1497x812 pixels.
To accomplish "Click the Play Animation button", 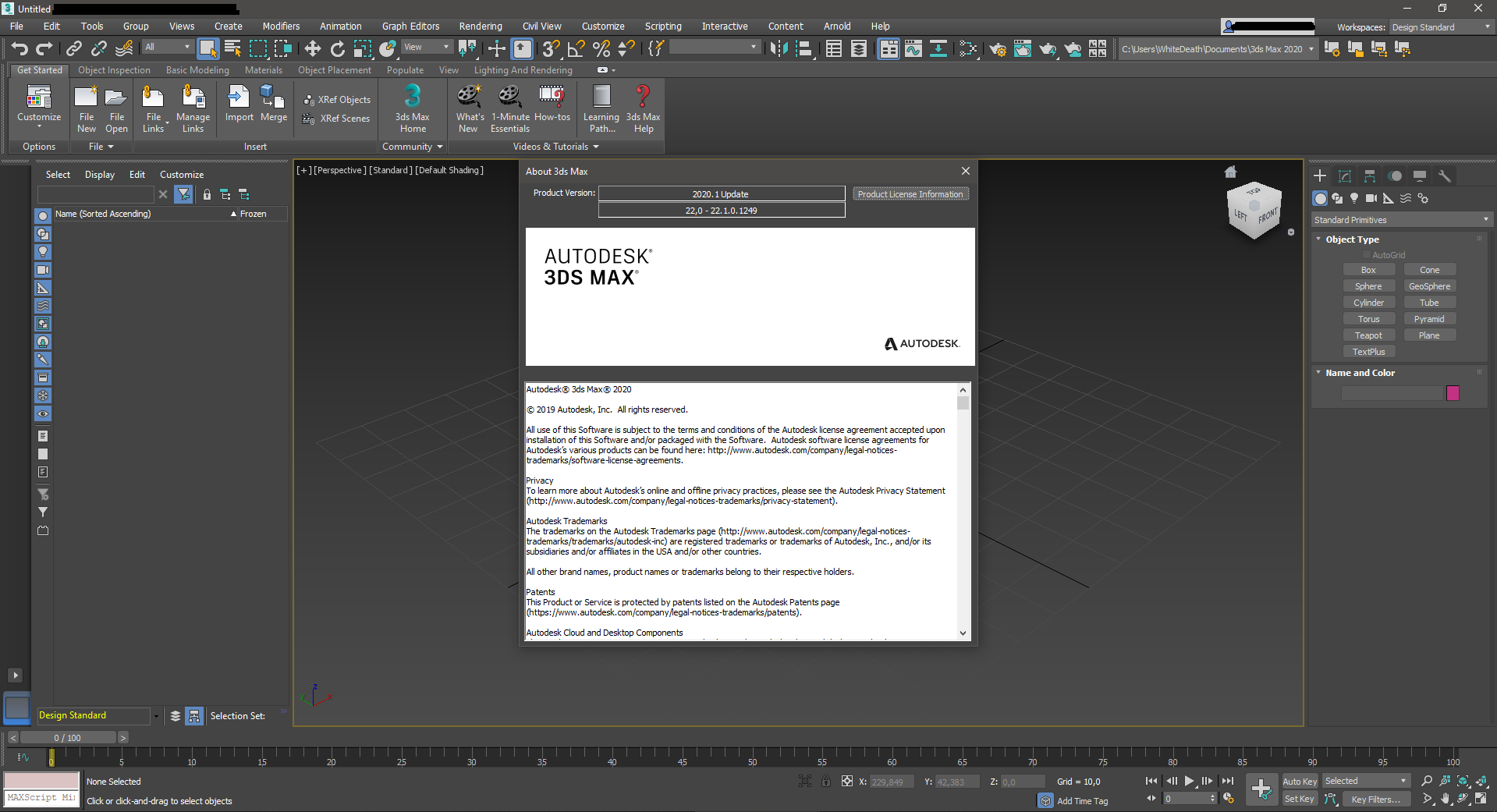I will click(x=1190, y=781).
